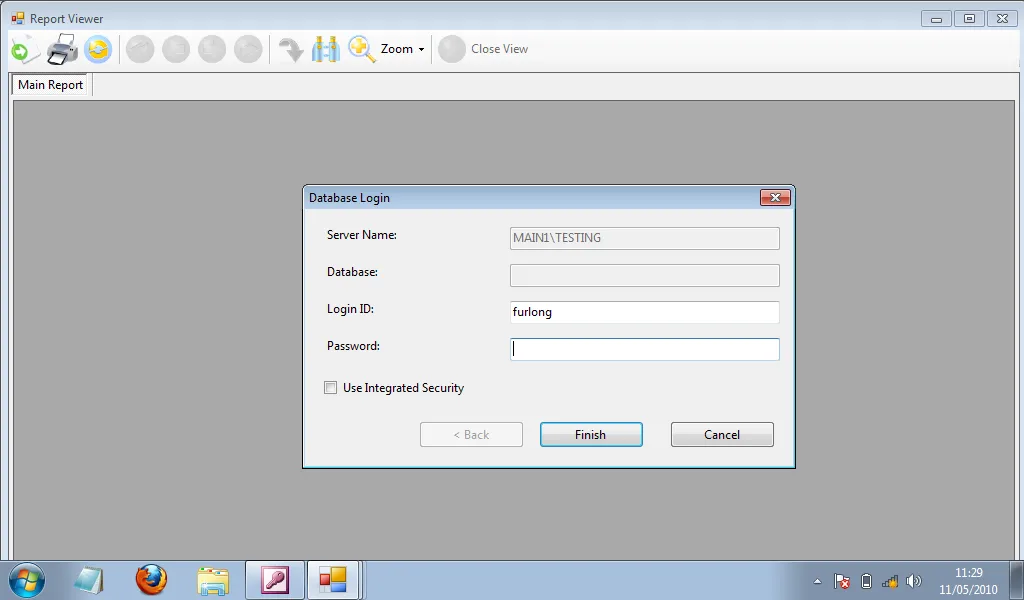Click the Export Report icon in toolbar
The image size is (1024, 600).
25,50
